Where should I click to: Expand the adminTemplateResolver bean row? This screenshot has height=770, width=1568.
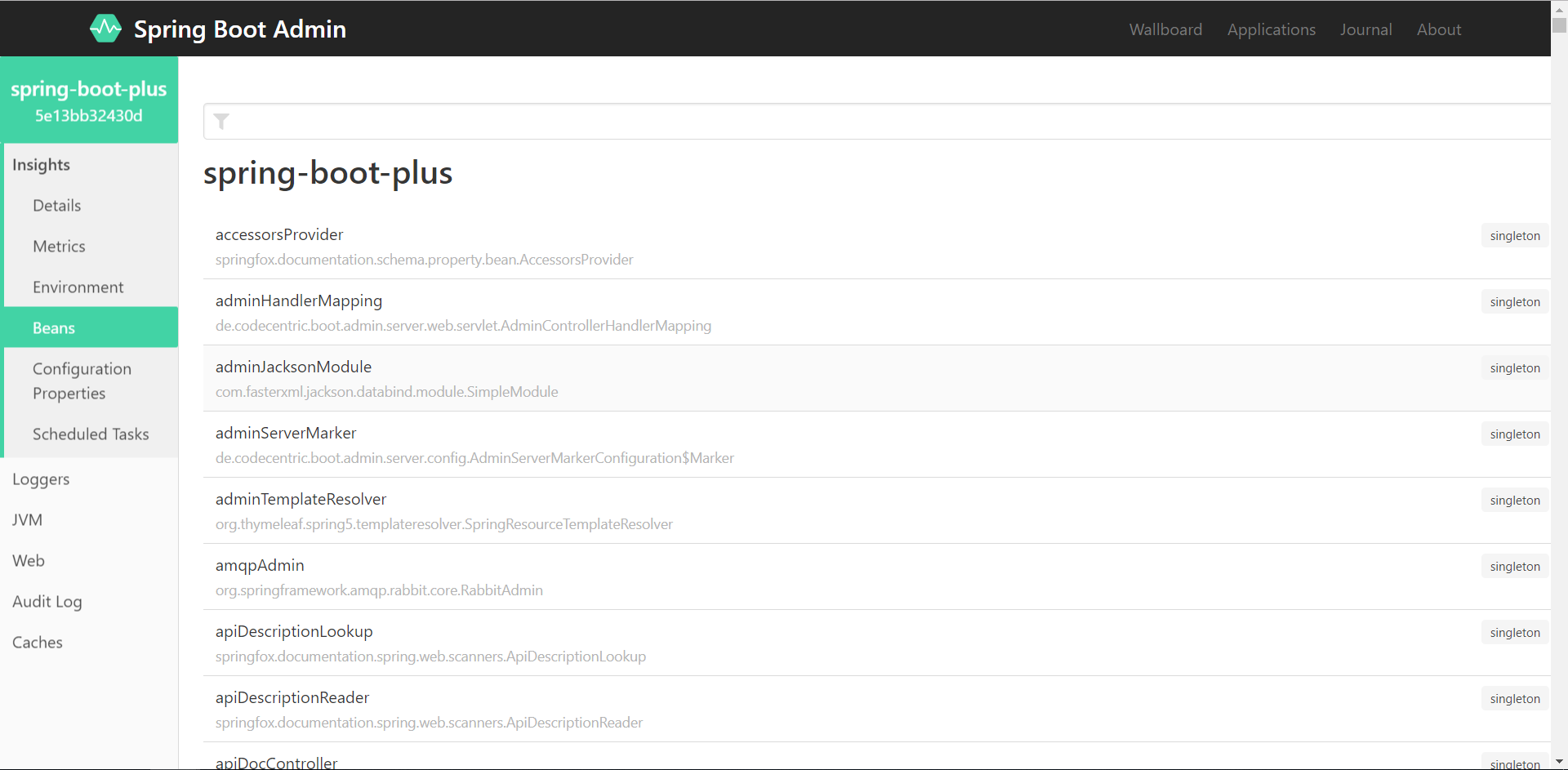pos(876,511)
